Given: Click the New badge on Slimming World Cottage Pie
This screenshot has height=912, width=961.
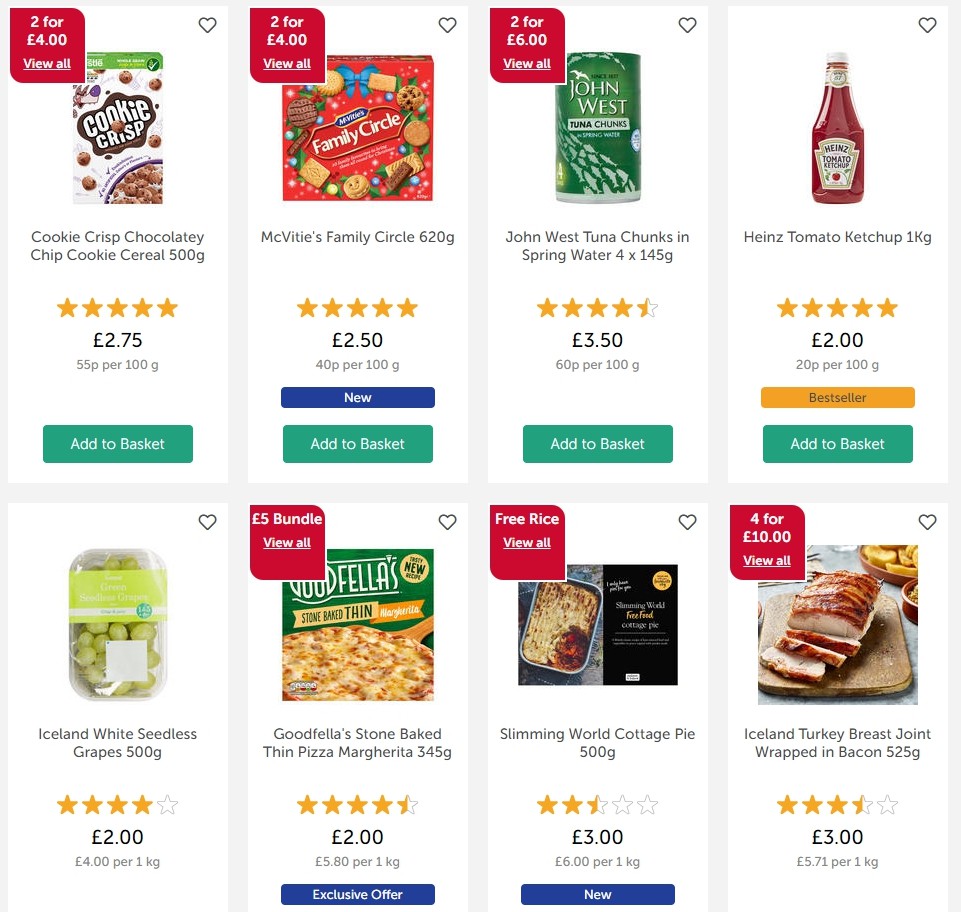Looking at the screenshot, I should [x=597, y=894].
